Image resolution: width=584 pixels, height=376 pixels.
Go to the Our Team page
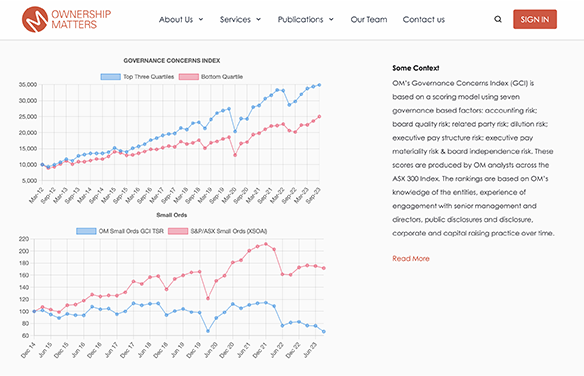[369, 19]
